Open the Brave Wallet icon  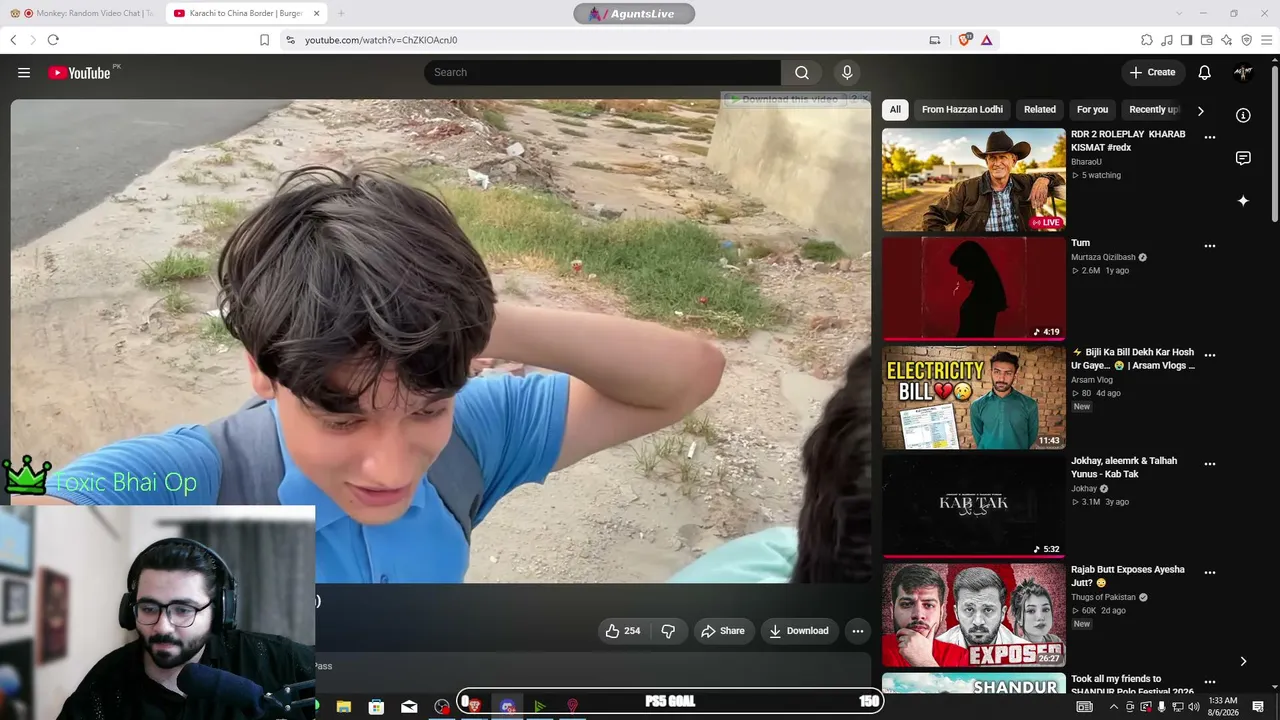(x=1206, y=40)
